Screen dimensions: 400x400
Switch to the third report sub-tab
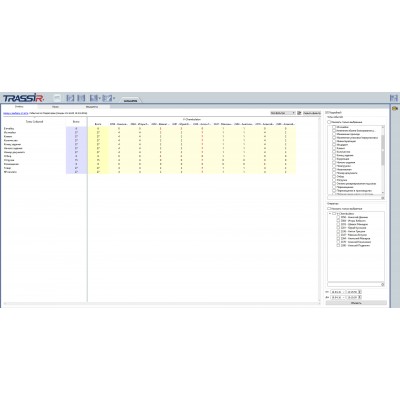pos(92,107)
